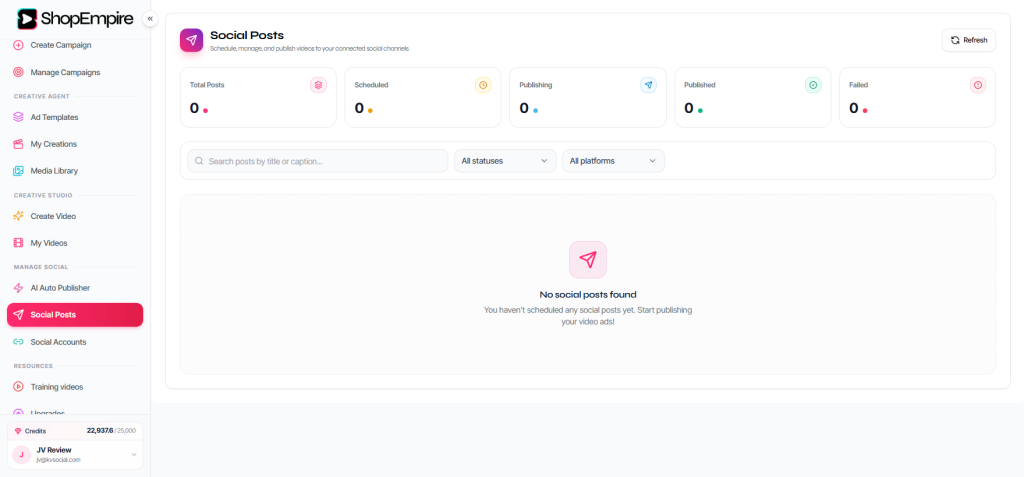The width and height of the screenshot is (1024, 477).
Task: Click the Social Accounts link icon
Action: [18, 342]
